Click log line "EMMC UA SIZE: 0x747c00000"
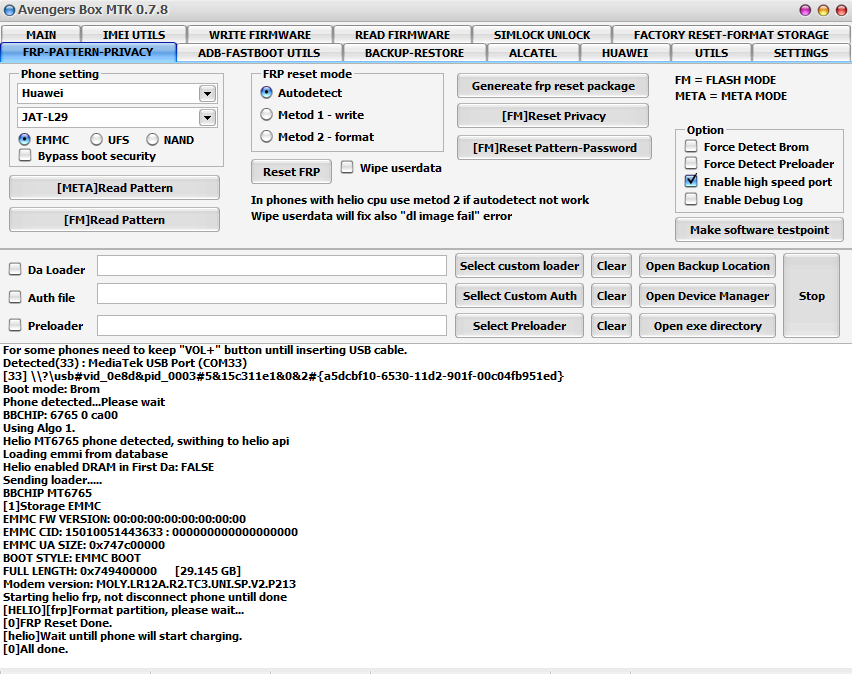This screenshot has height=674, width=852. pos(84,545)
